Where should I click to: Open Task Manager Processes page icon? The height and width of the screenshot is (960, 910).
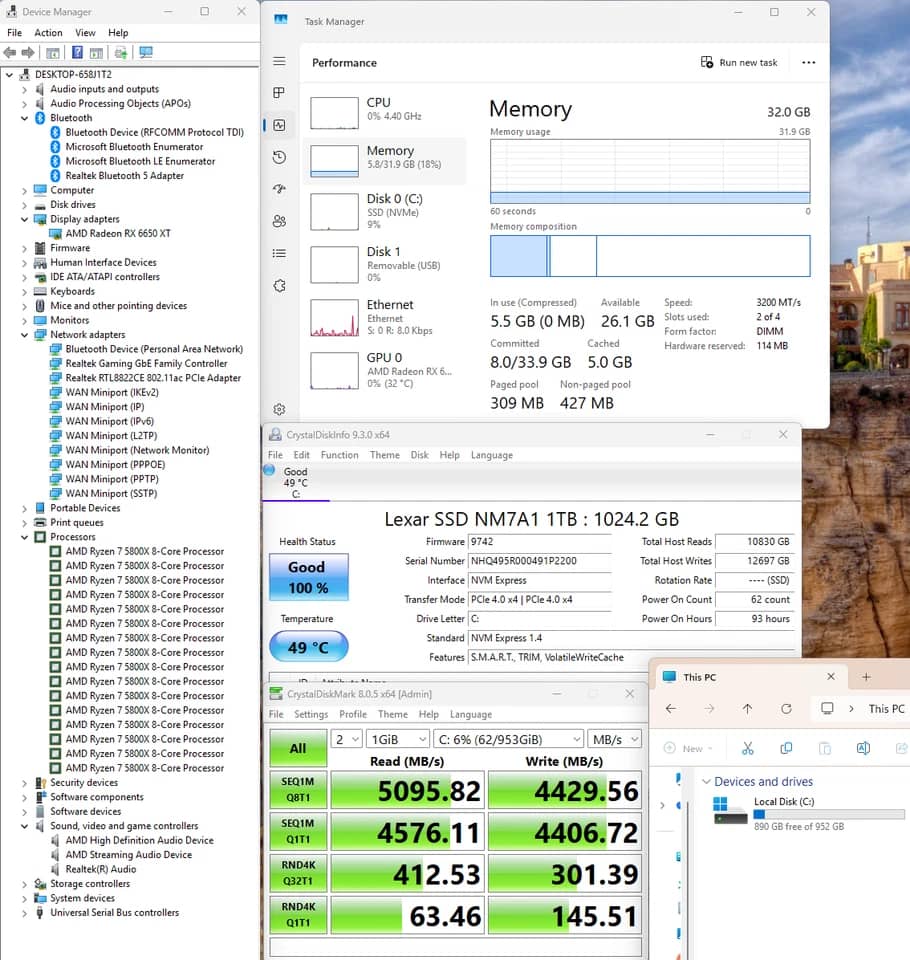pyautogui.click(x=279, y=92)
